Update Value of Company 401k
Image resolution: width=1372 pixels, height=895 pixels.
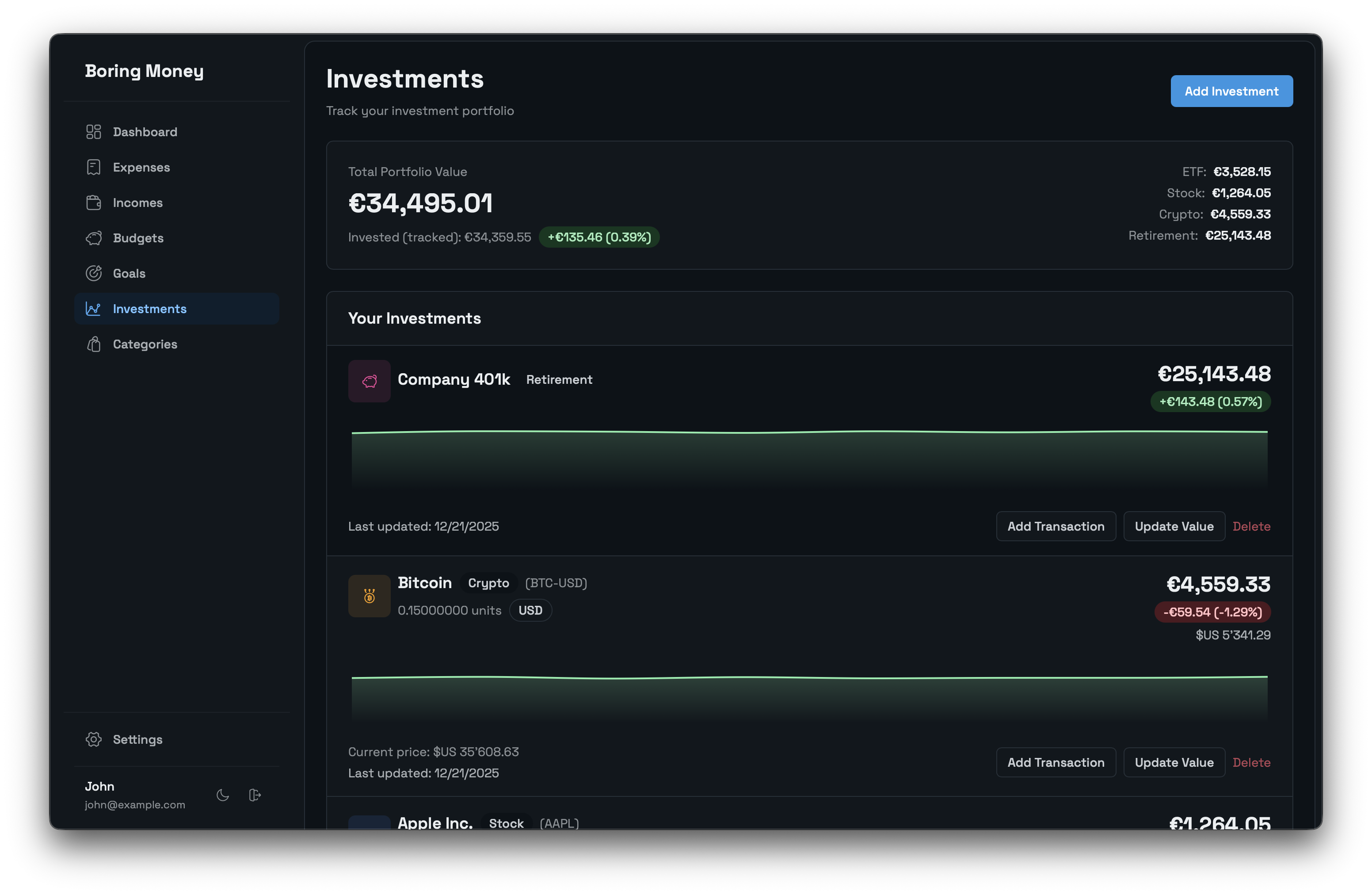(1174, 527)
